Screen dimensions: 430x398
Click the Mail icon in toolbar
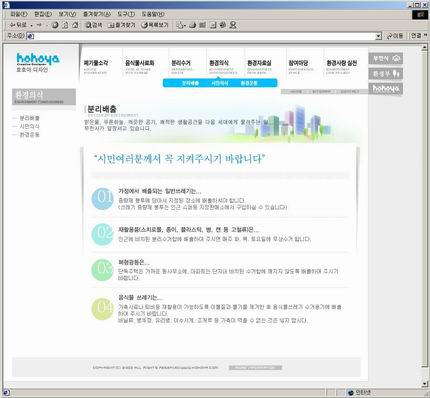[180, 25]
